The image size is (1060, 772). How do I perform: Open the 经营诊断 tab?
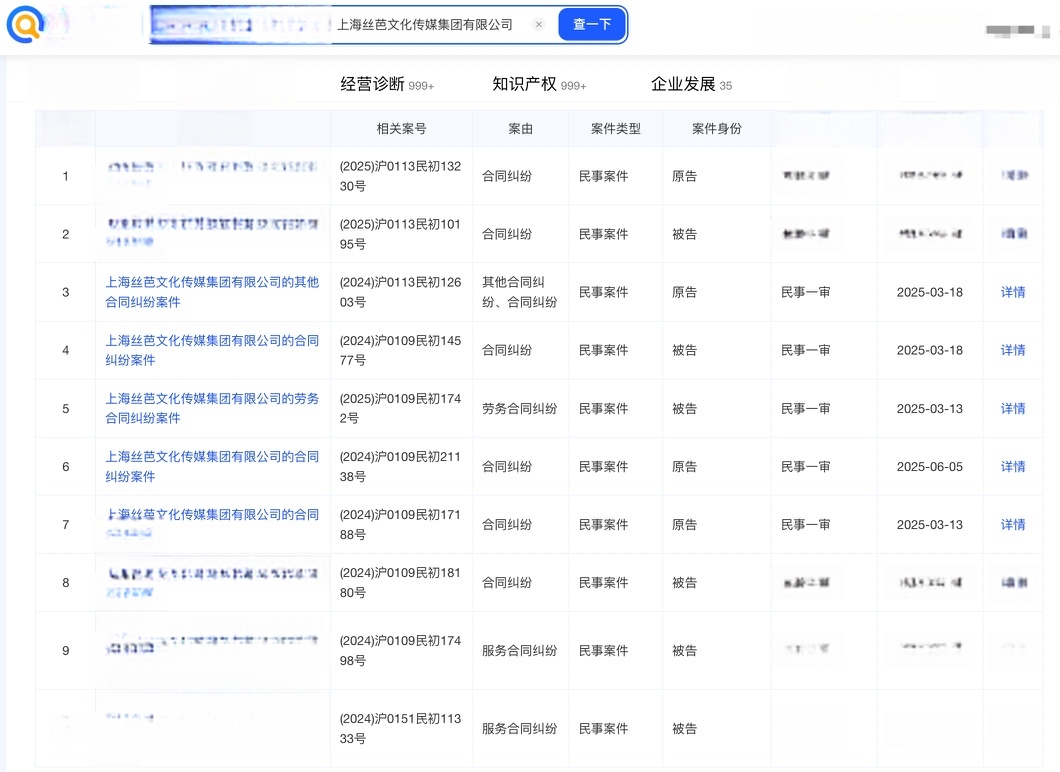click(x=387, y=85)
